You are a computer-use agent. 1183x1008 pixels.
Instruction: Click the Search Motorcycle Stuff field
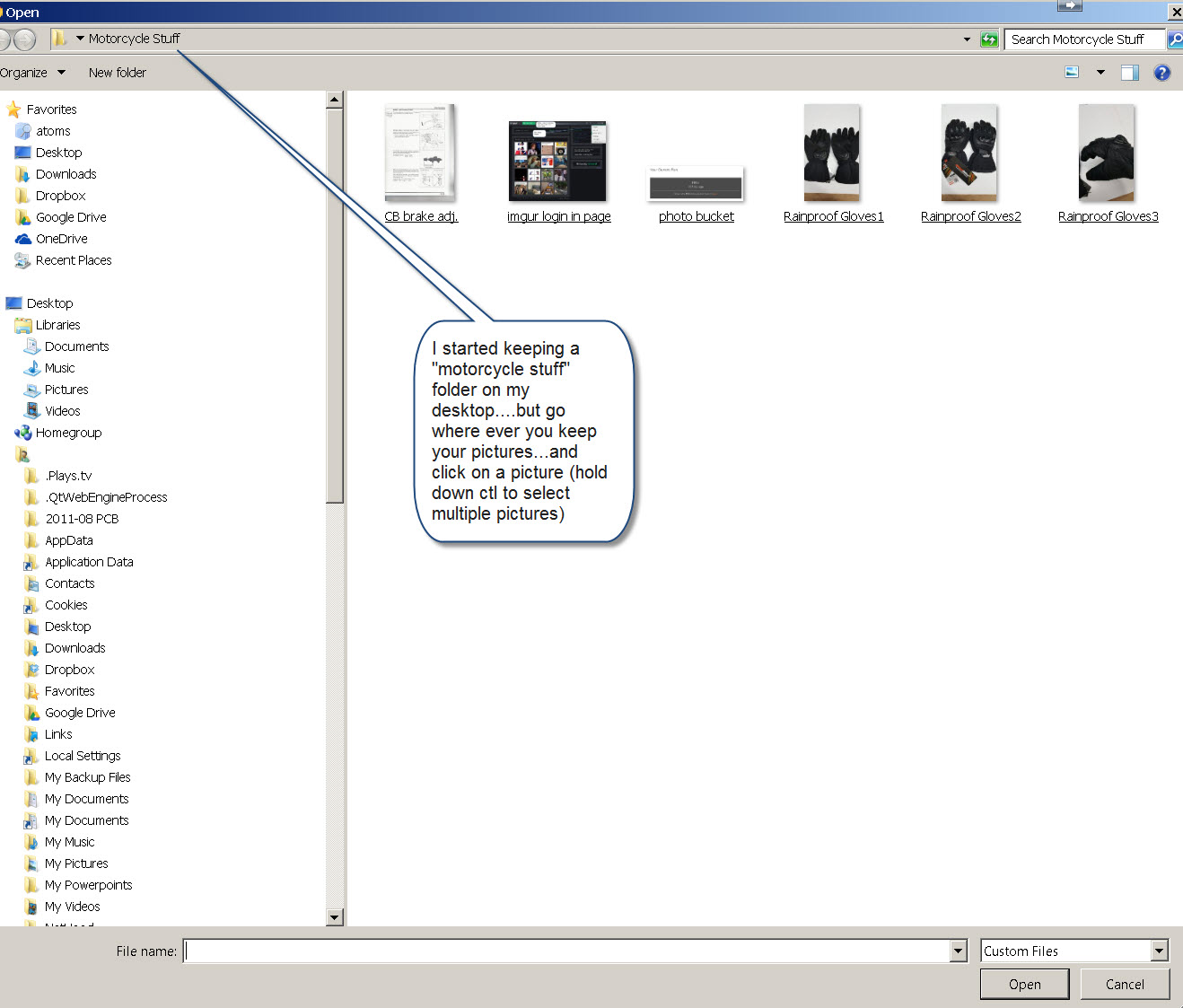click(x=1084, y=39)
